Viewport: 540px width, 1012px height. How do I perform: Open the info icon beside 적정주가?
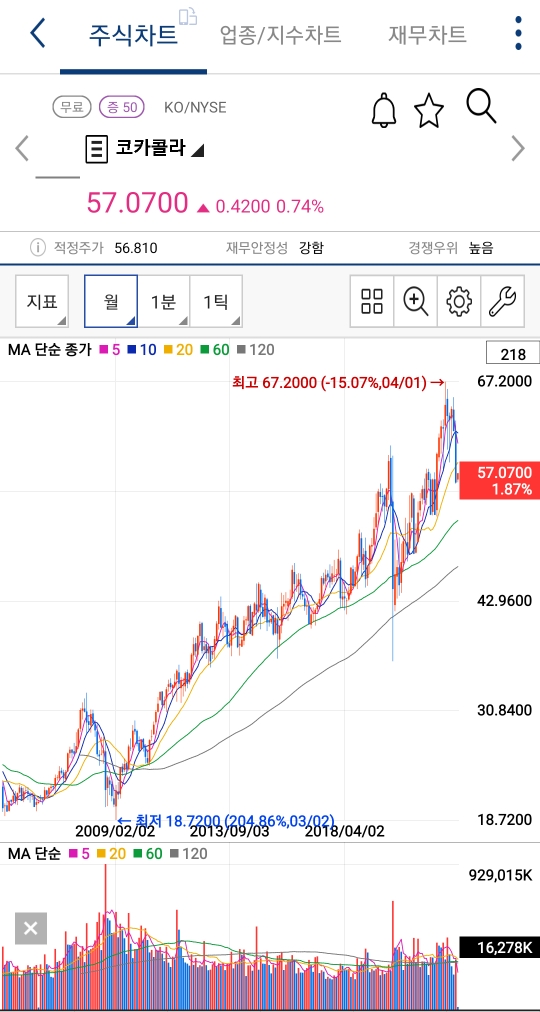(x=38, y=247)
